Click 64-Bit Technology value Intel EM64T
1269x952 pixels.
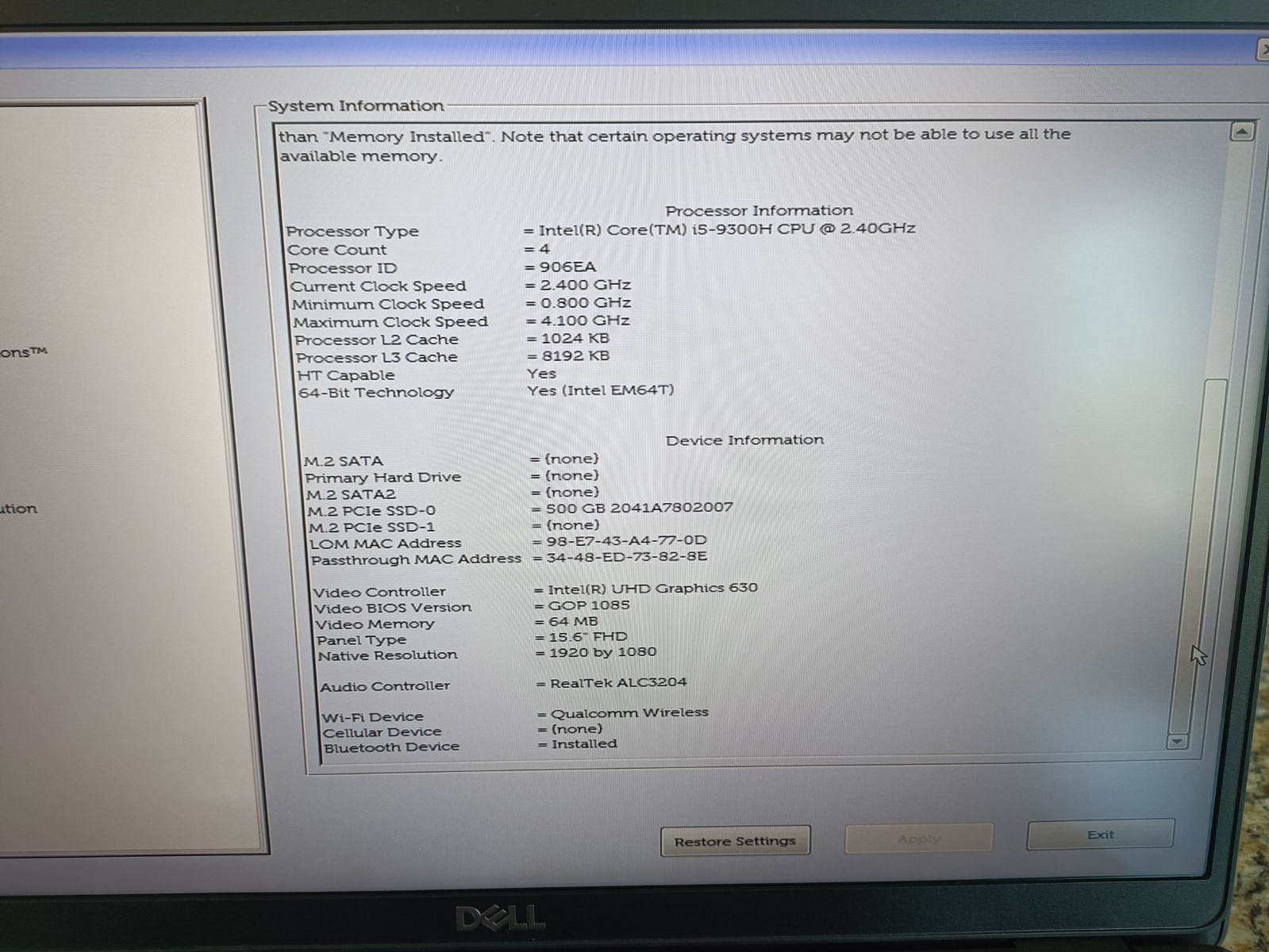601,390
